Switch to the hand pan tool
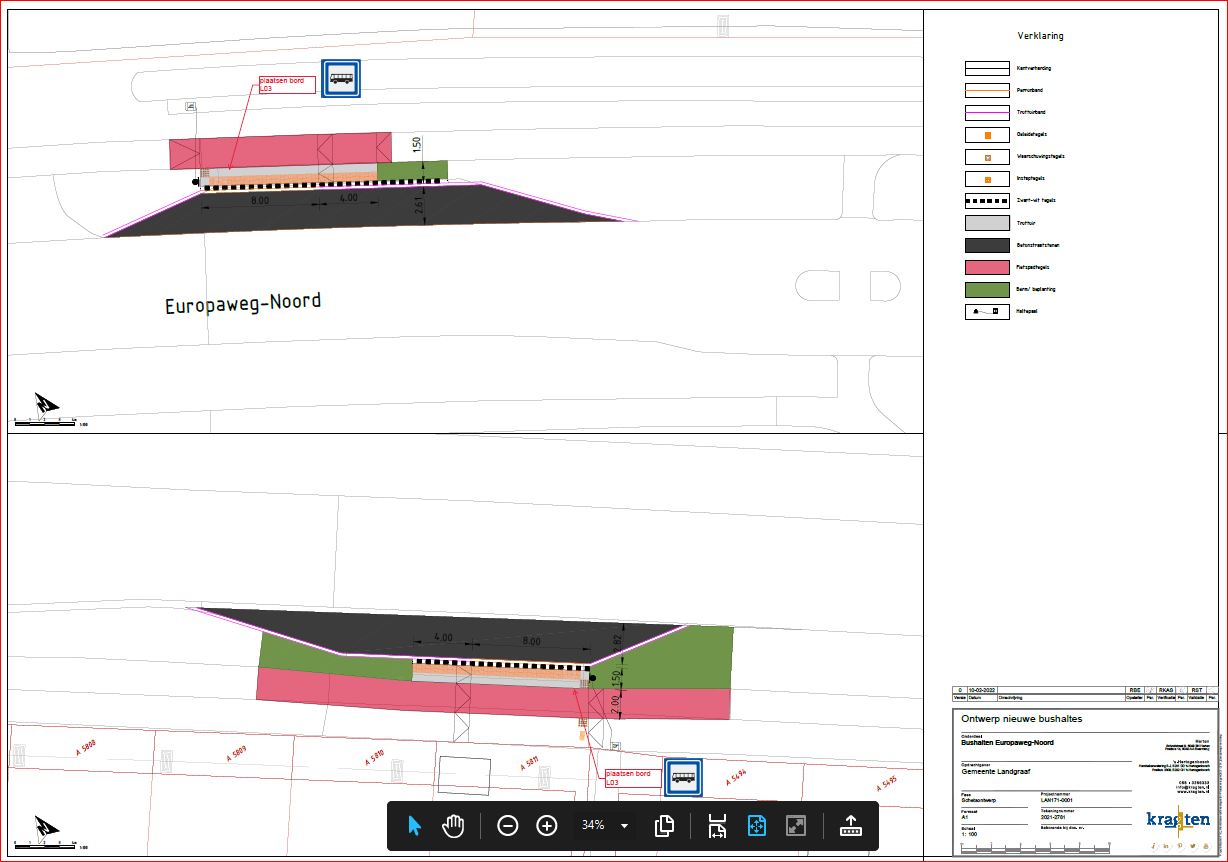 454,826
